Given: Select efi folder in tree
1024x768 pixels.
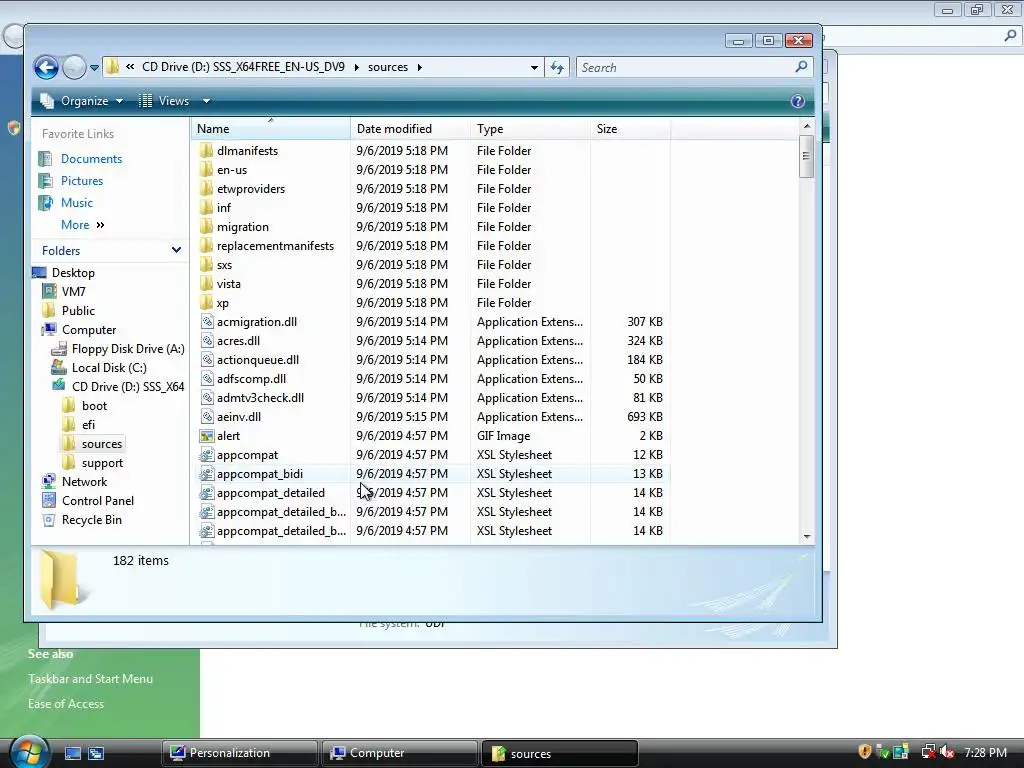Looking at the screenshot, I should click(88, 424).
